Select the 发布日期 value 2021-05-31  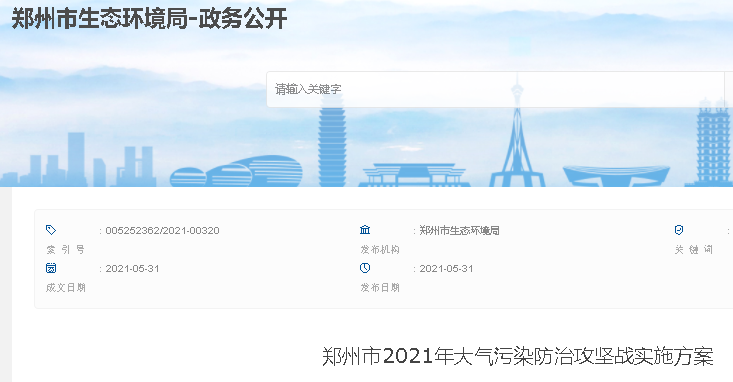tap(446, 269)
